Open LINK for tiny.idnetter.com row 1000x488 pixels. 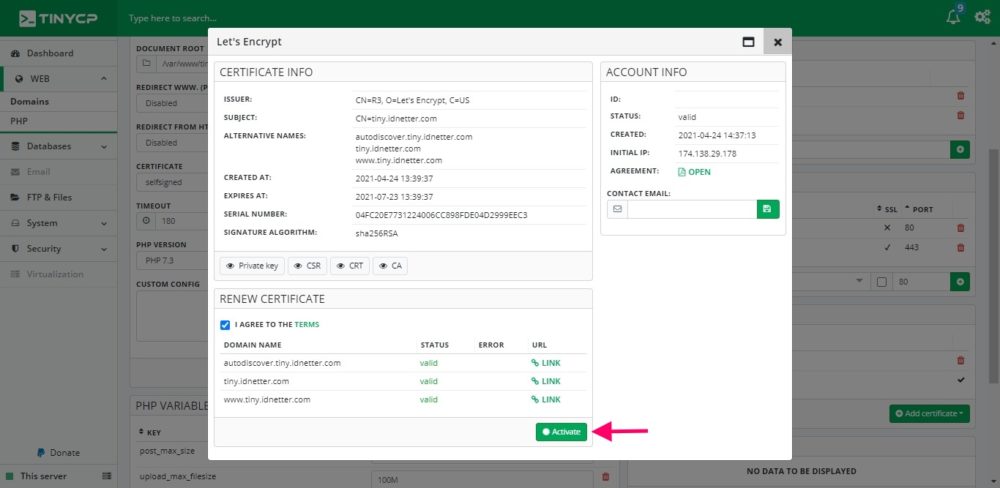click(x=546, y=381)
